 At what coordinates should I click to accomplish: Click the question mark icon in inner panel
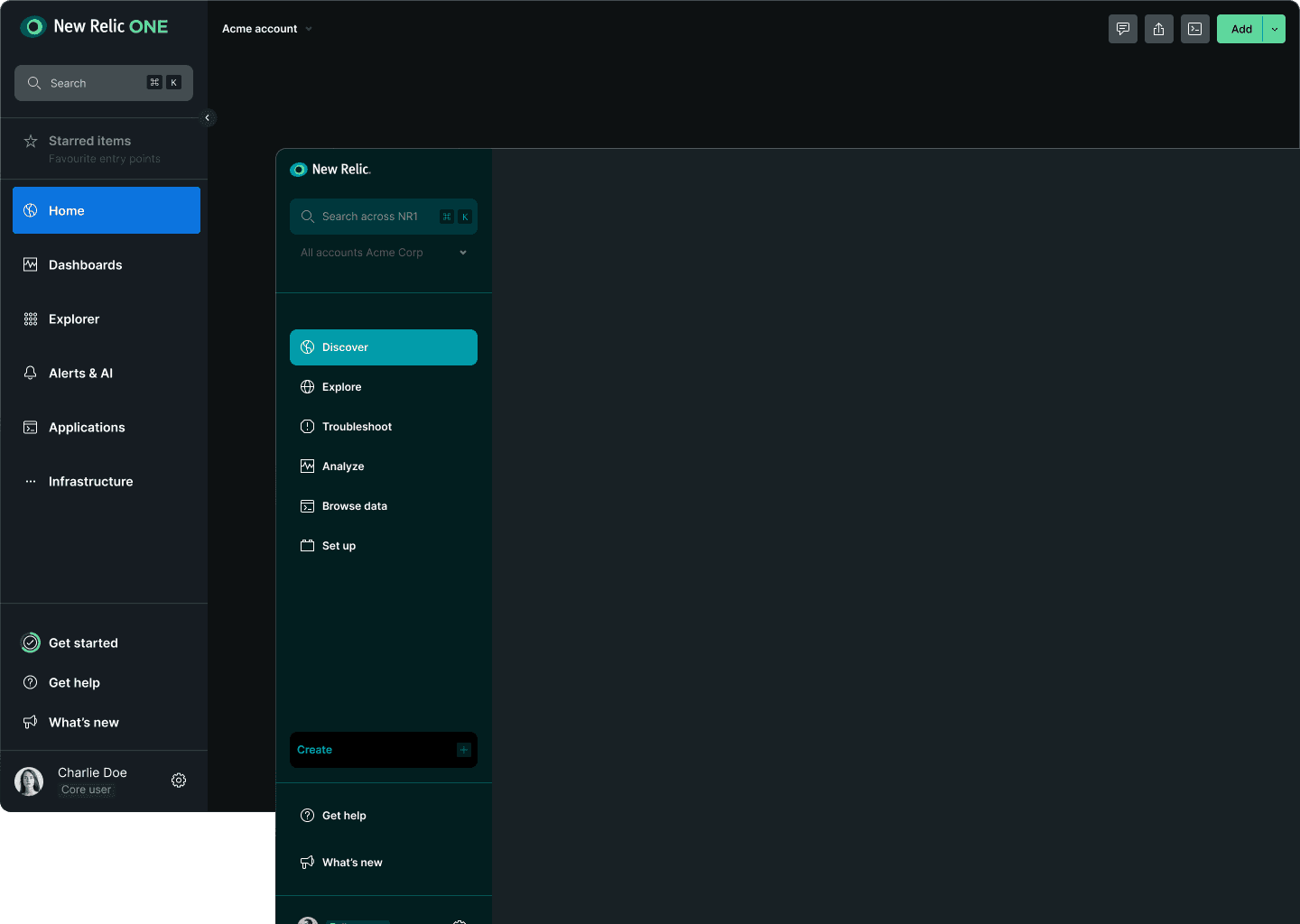pos(307,816)
